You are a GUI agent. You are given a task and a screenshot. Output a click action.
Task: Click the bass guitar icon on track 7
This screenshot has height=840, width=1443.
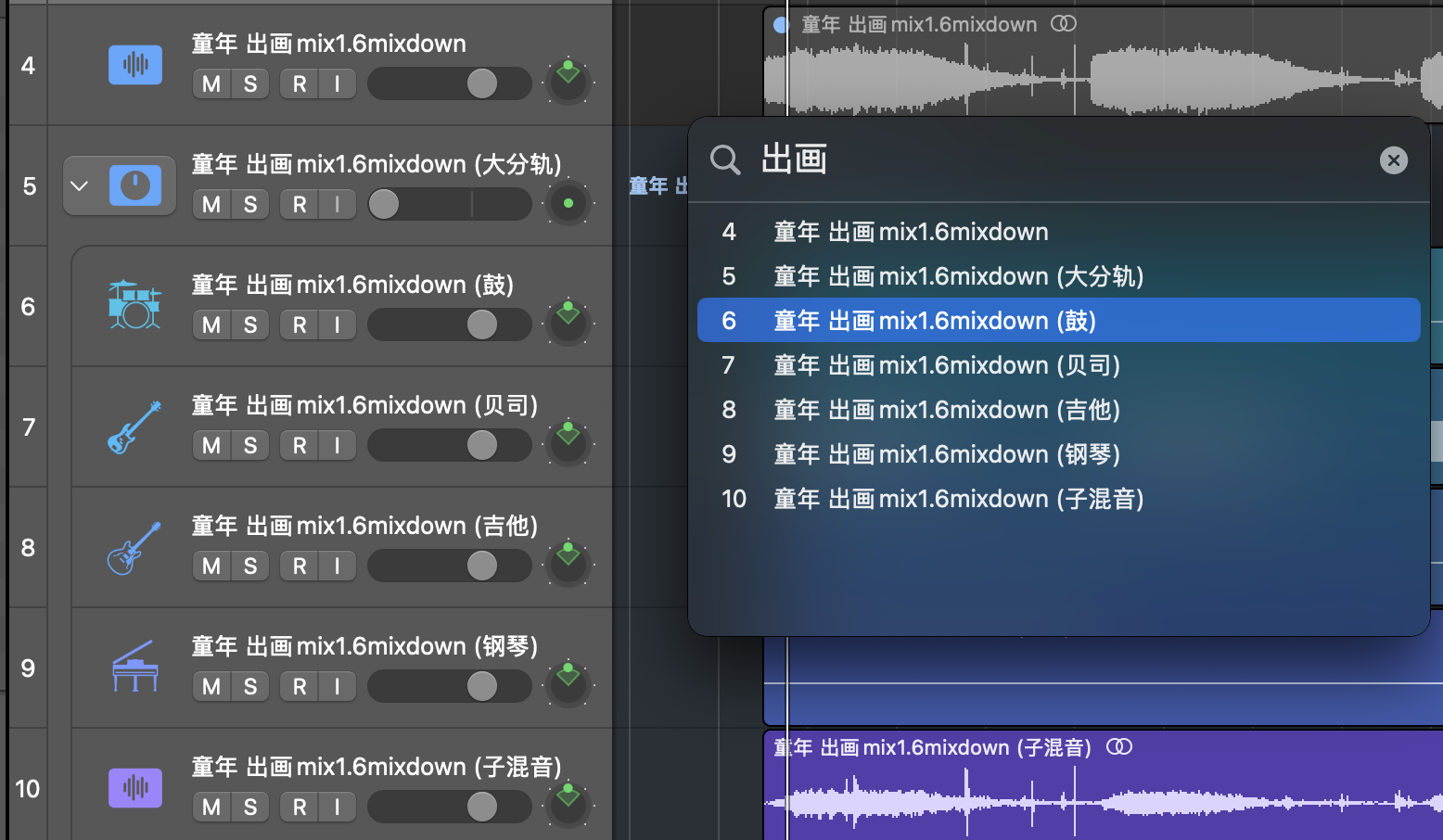134,426
